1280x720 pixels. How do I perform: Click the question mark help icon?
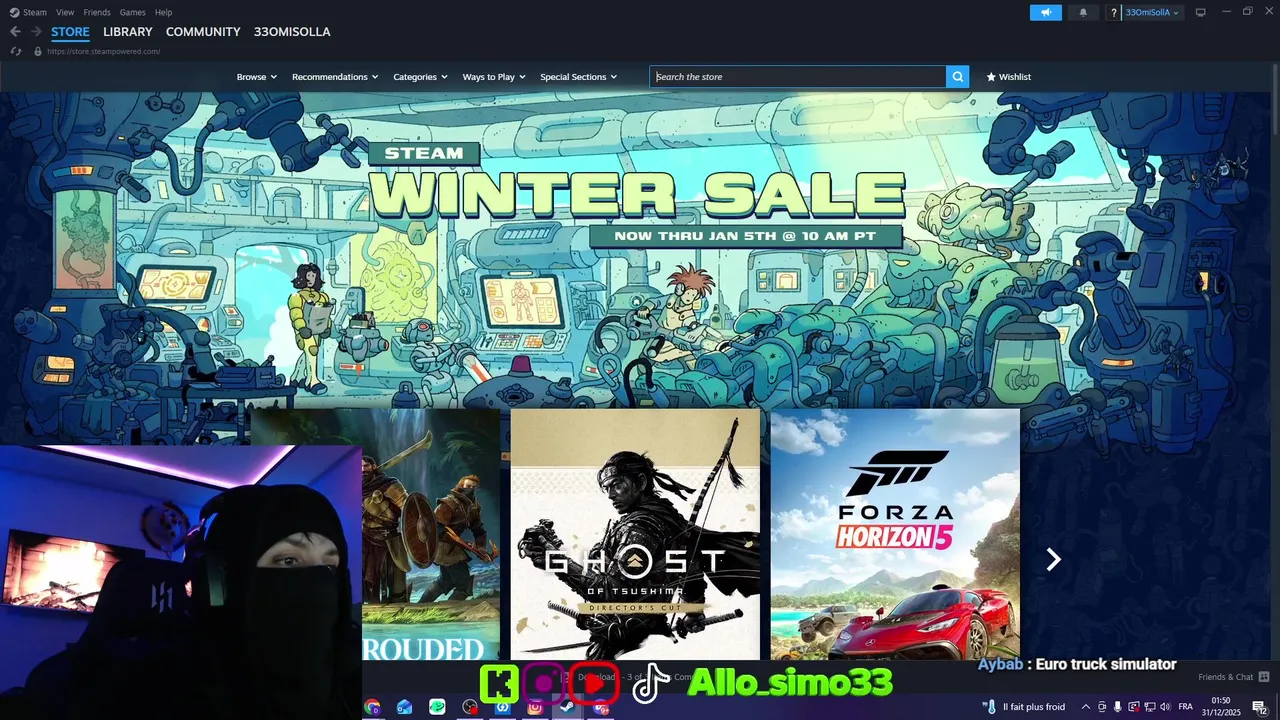point(1114,13)
